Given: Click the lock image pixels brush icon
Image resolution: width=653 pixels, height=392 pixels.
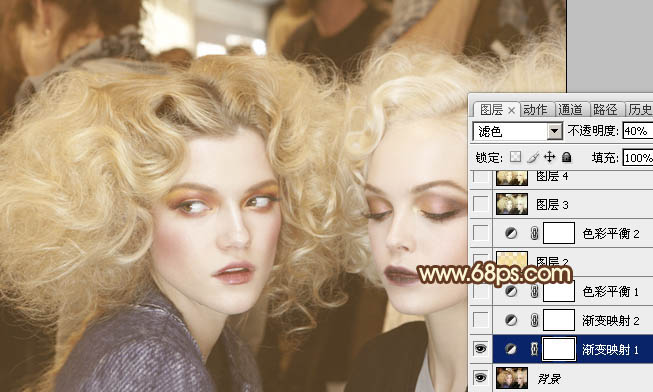Looking at the screenshot, I should coord(533,157).
